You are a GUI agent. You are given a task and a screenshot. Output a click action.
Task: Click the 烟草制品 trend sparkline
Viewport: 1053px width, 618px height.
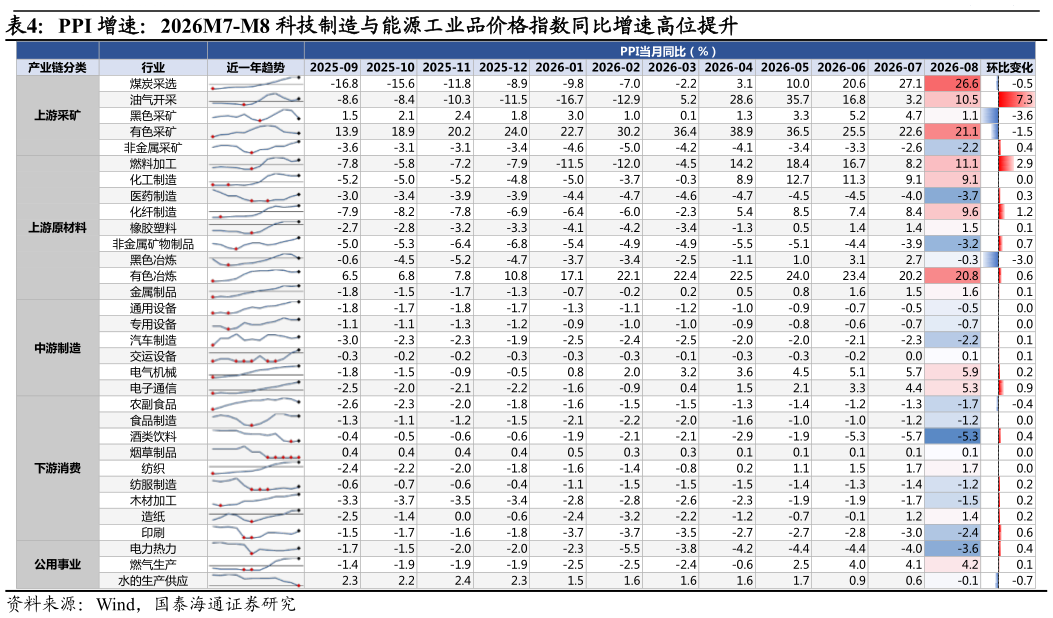click(x=256, y=452)
